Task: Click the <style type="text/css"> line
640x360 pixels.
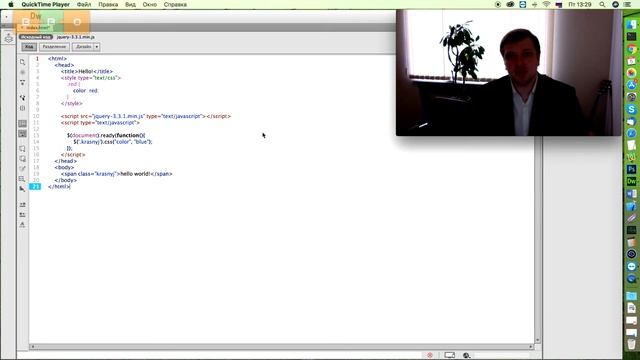Action: (x=91, y=78)
